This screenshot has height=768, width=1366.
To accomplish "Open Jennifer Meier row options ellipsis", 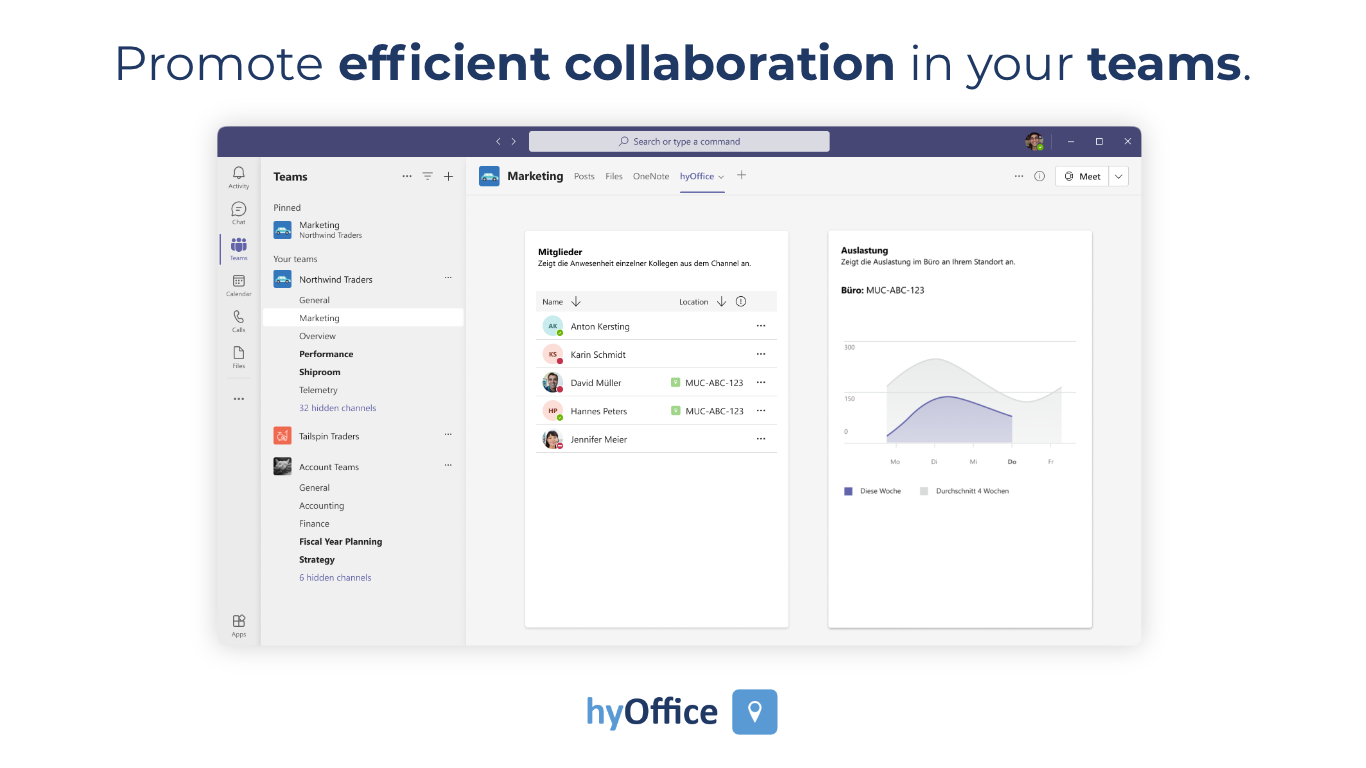I will [x=760, y=439].
